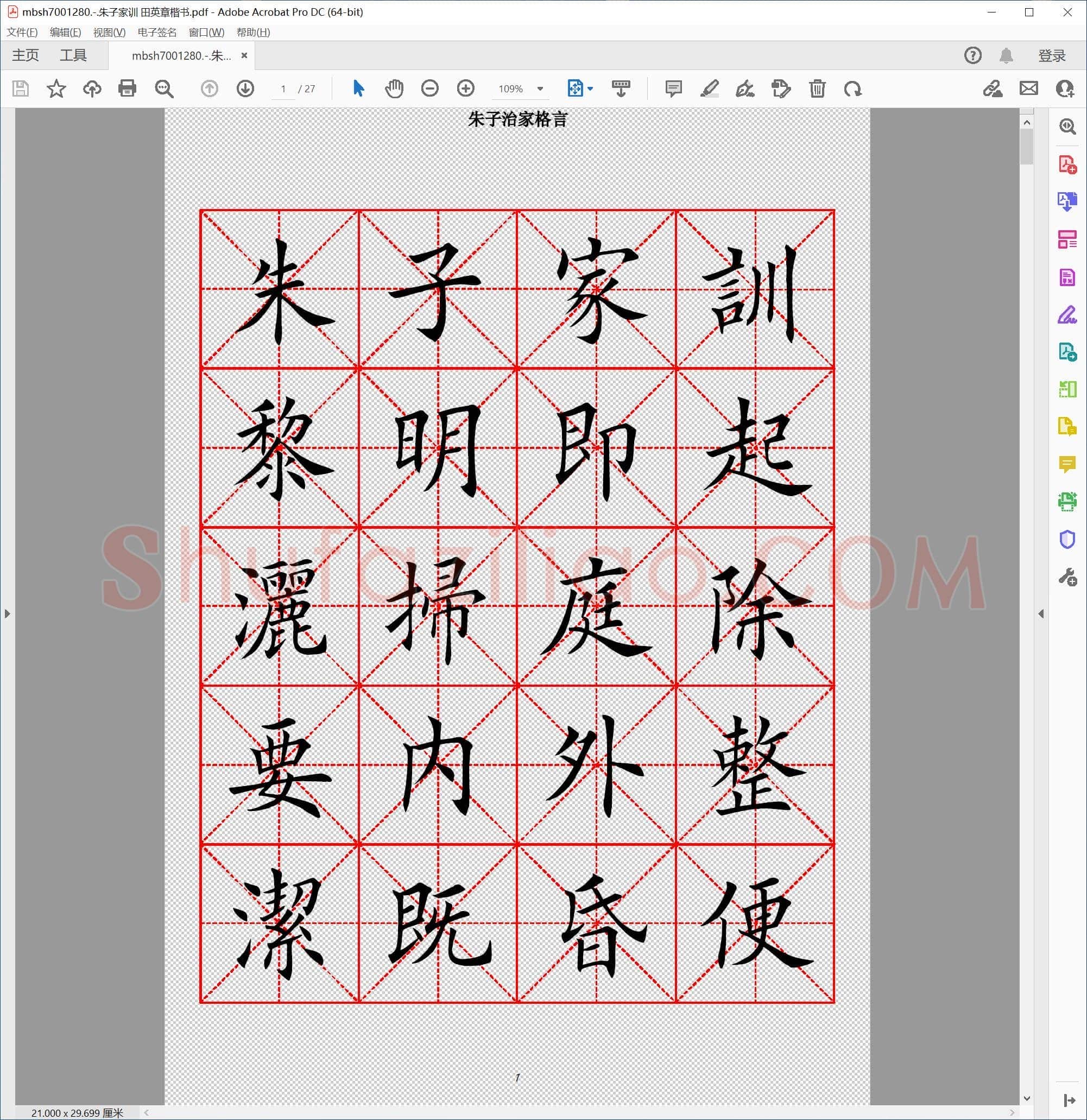
Task: Rotate the page view clockwise
Action: point(852,88)
